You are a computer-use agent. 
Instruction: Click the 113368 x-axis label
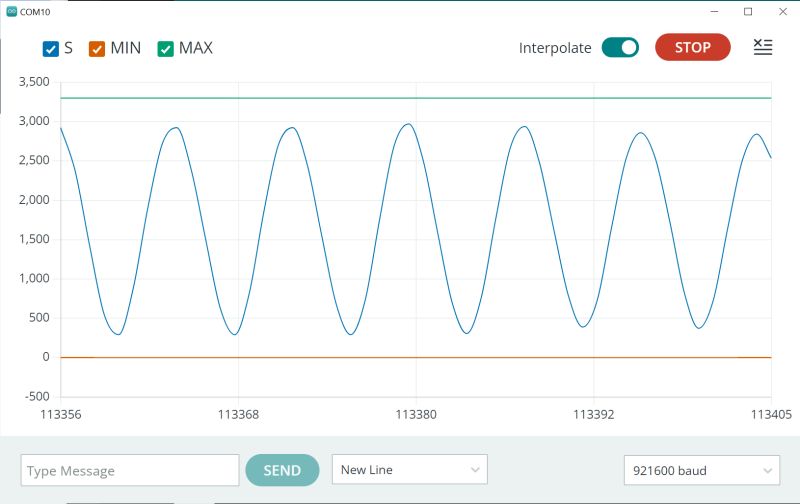pyautogui.click(x=238, y=414)
